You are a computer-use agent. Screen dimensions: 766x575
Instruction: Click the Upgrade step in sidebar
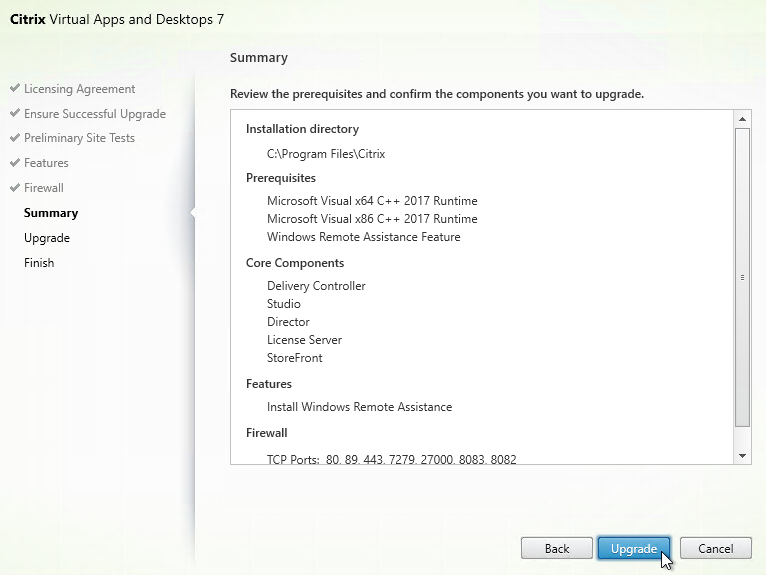tap(47, 238)
